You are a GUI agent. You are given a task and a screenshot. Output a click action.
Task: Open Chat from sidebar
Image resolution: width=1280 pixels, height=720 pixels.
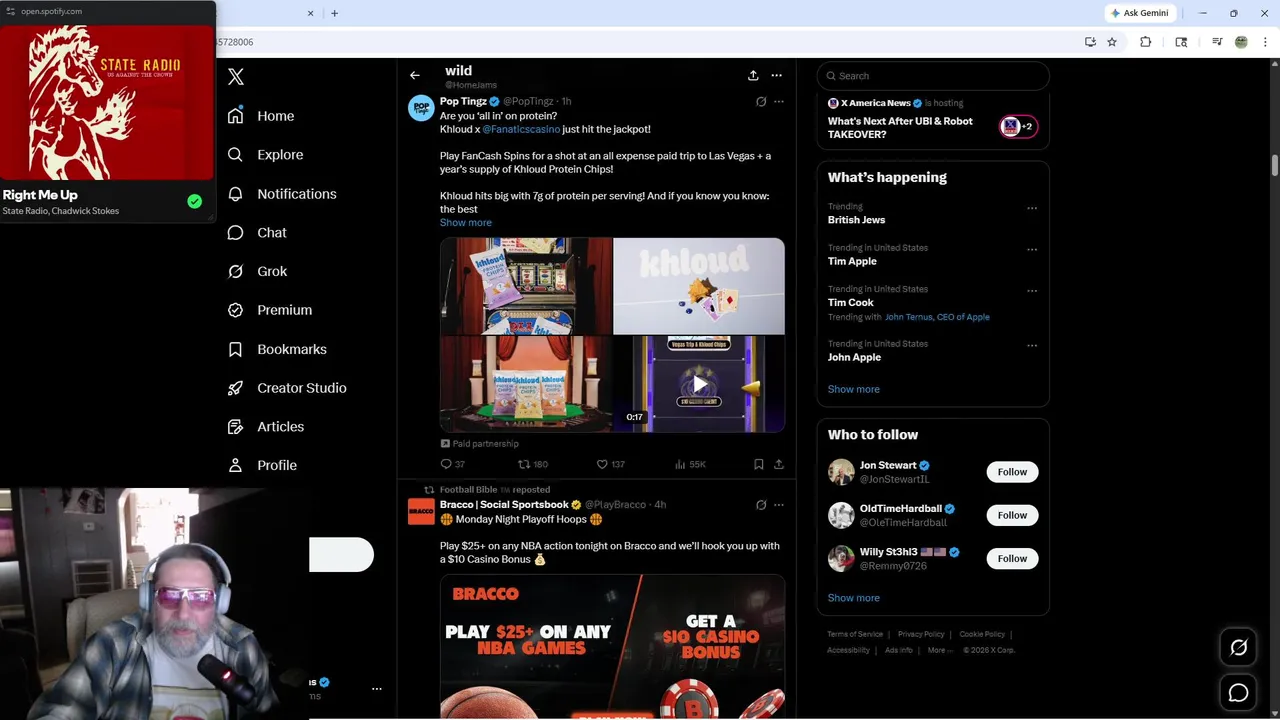[x=256, y=233]
